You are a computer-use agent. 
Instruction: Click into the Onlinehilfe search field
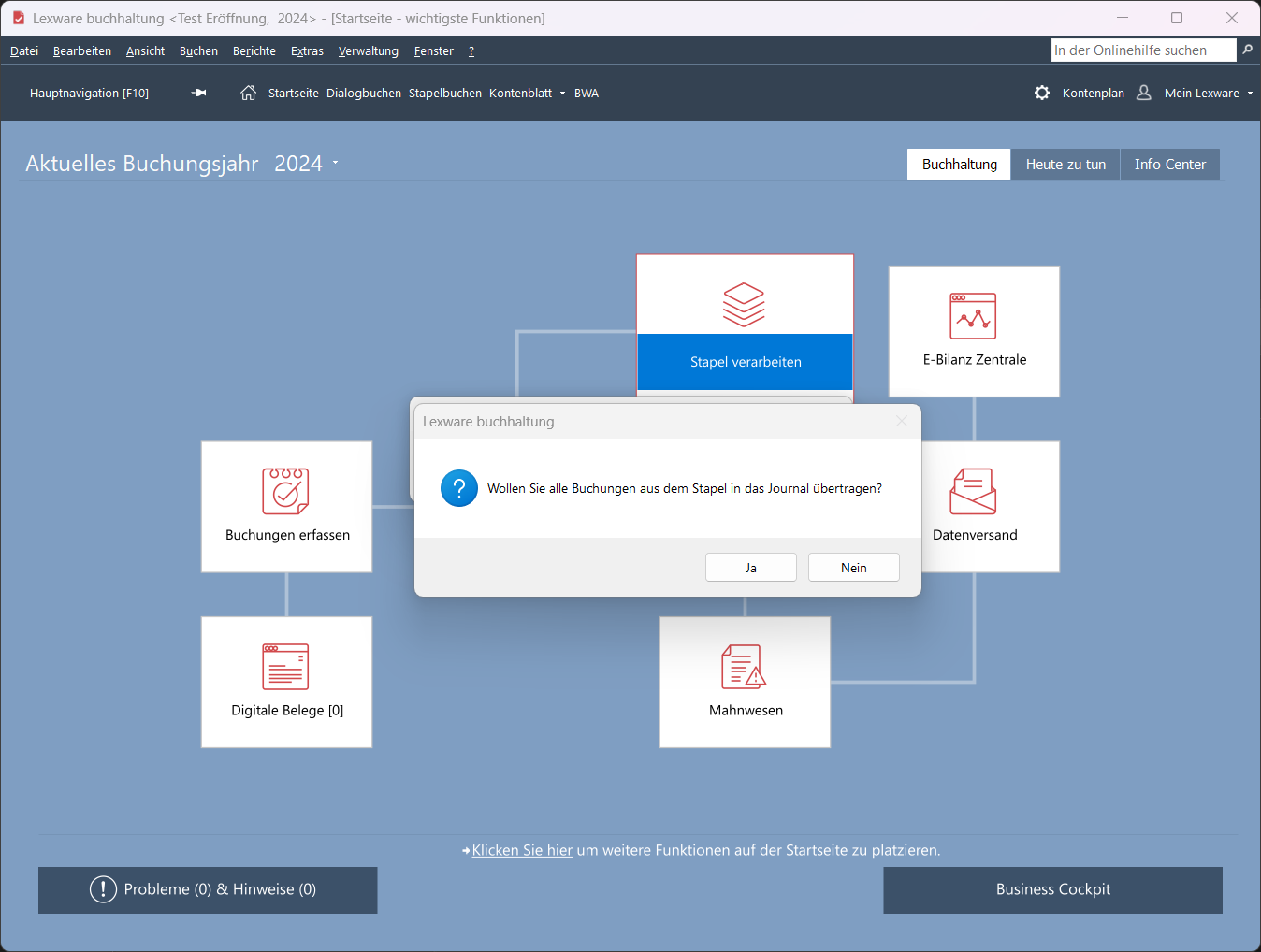coord(1143,50)
